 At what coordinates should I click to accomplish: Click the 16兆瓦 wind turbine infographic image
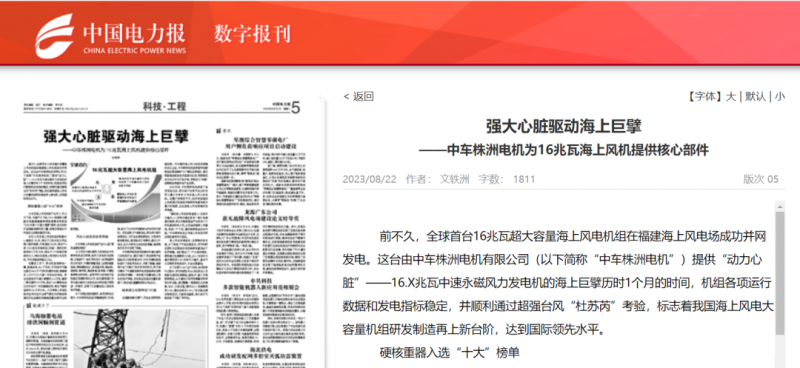click(x=116, y=193)
